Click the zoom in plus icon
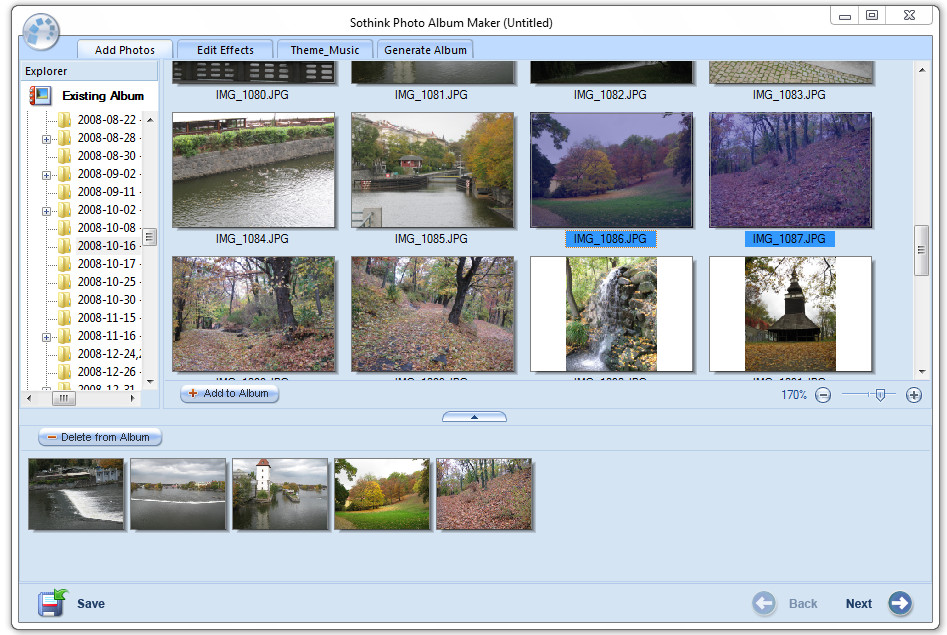 pos(914,395)
